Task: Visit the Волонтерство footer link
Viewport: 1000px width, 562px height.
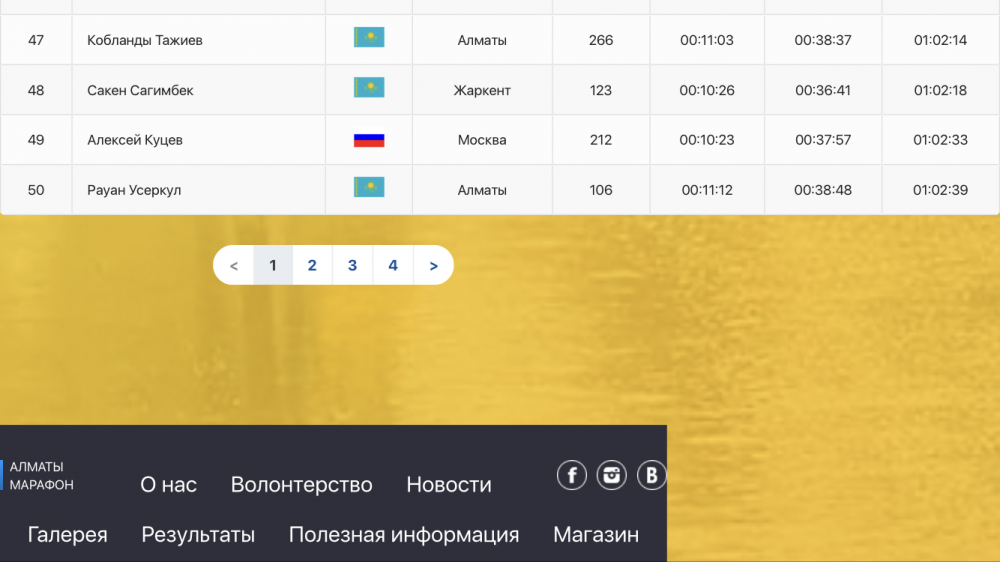Action: click(x=301, y=485)
